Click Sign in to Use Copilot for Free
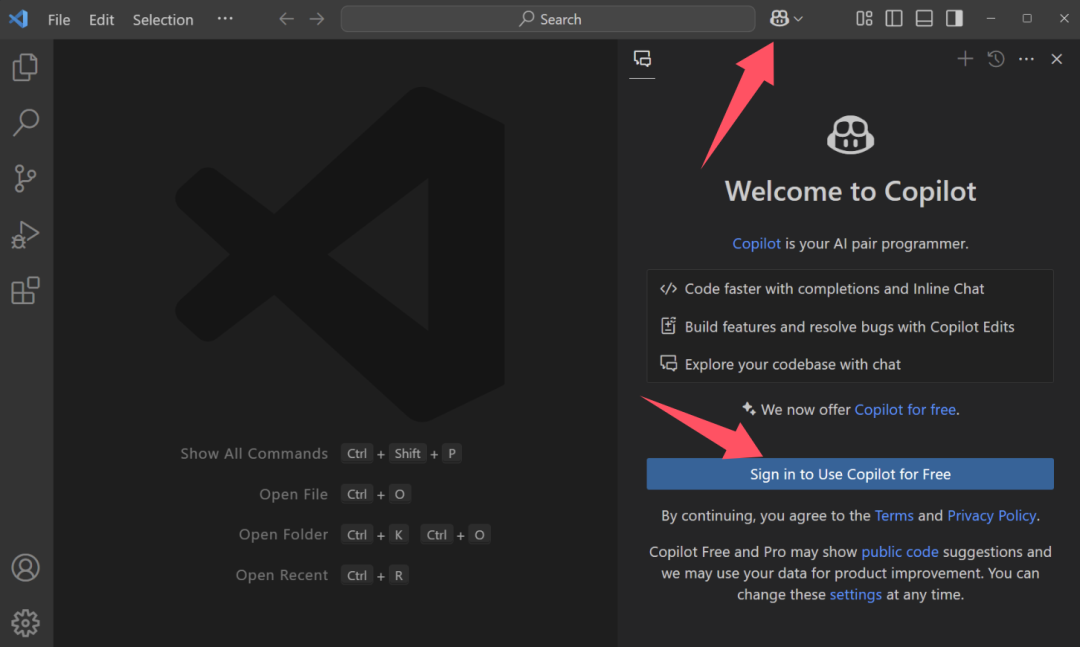This screenshot has width=1080, height=647. pos(850,474)
